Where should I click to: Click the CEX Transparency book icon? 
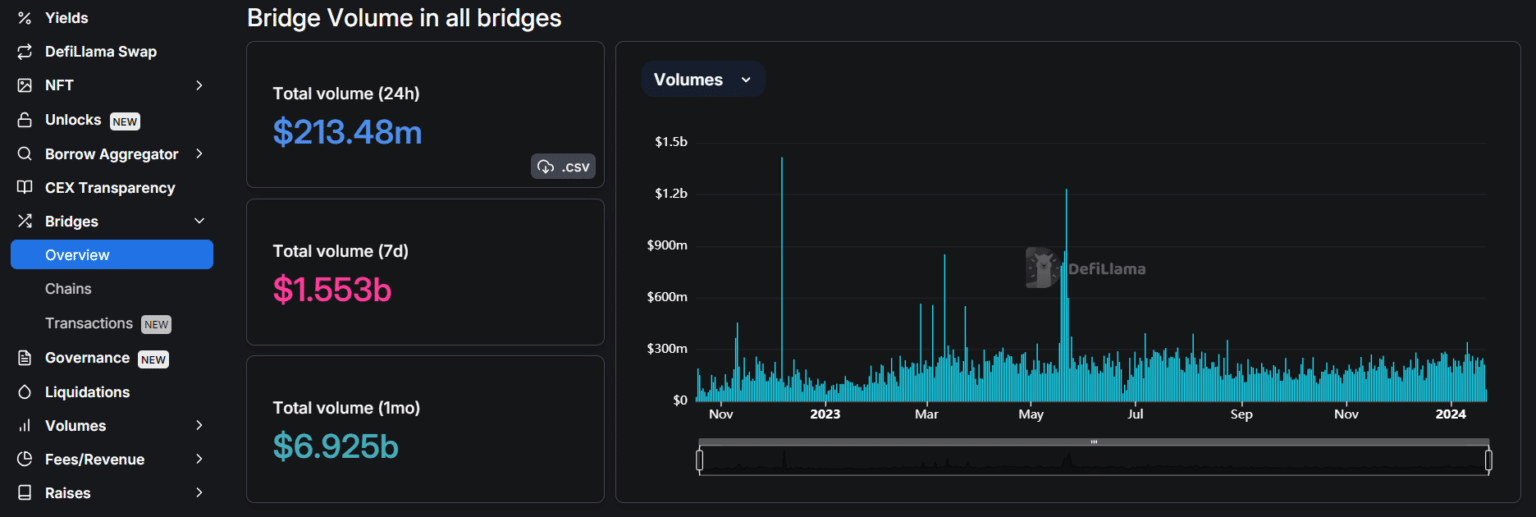25,188
